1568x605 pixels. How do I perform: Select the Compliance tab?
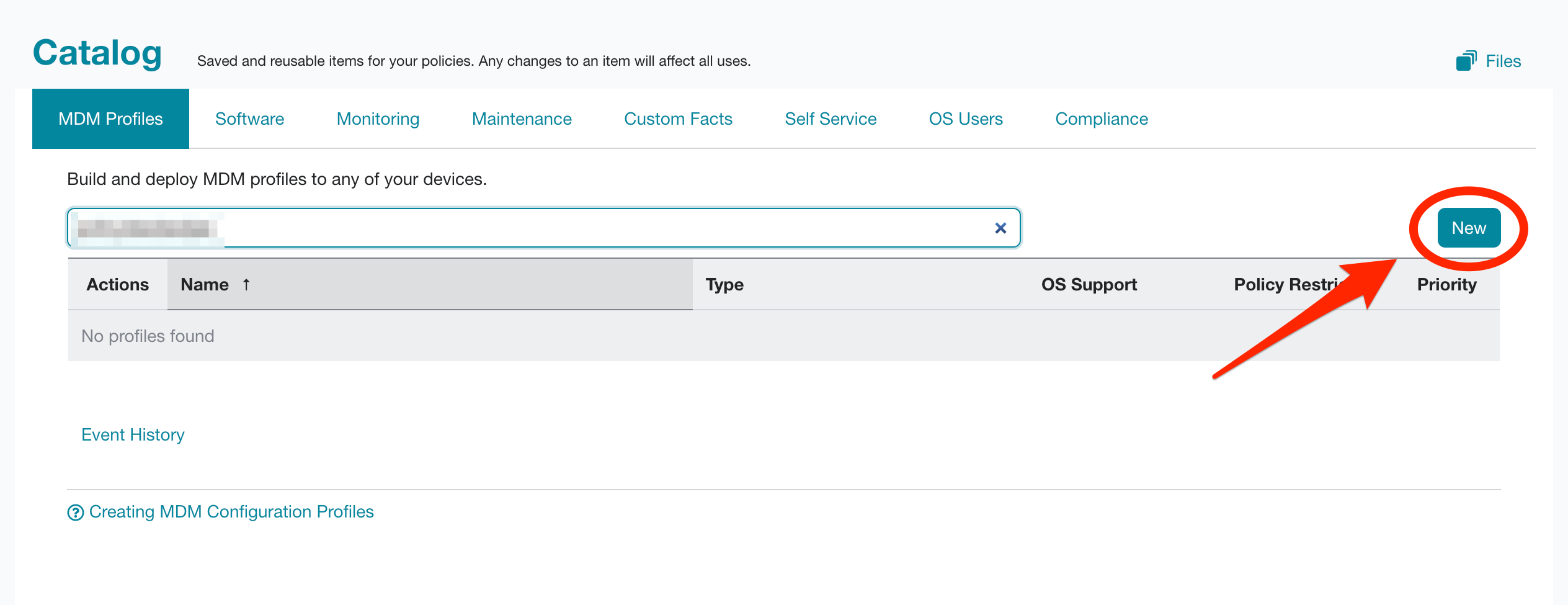click(1102, 119)
